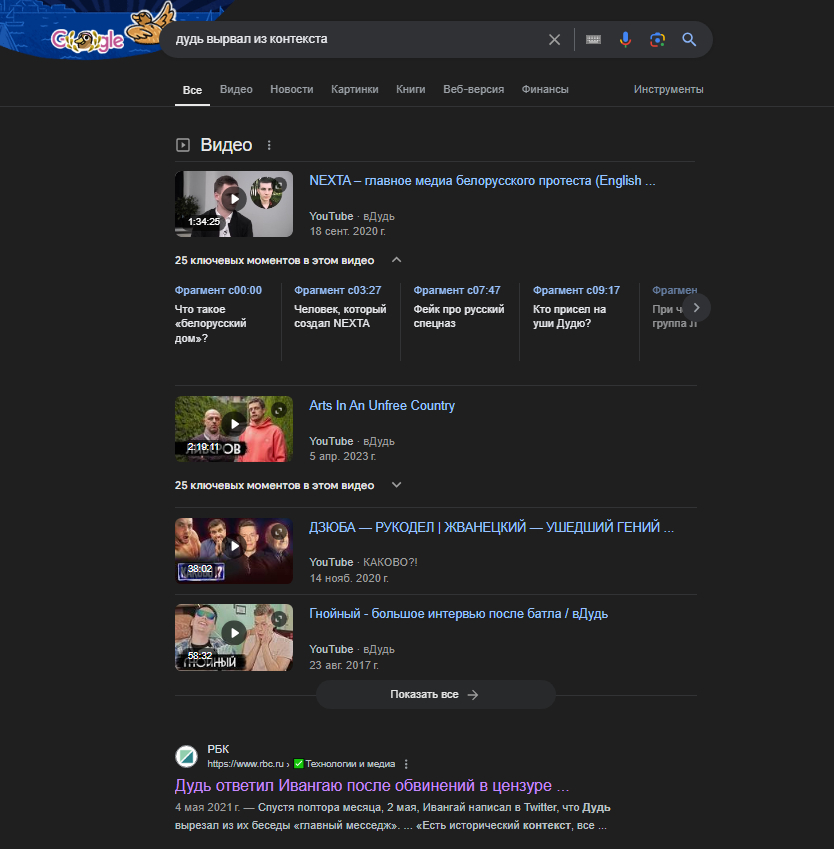Click the magnifying glass search icon
Image resolution: width=834 pixels, height=849 pixels.
[689, 40]
